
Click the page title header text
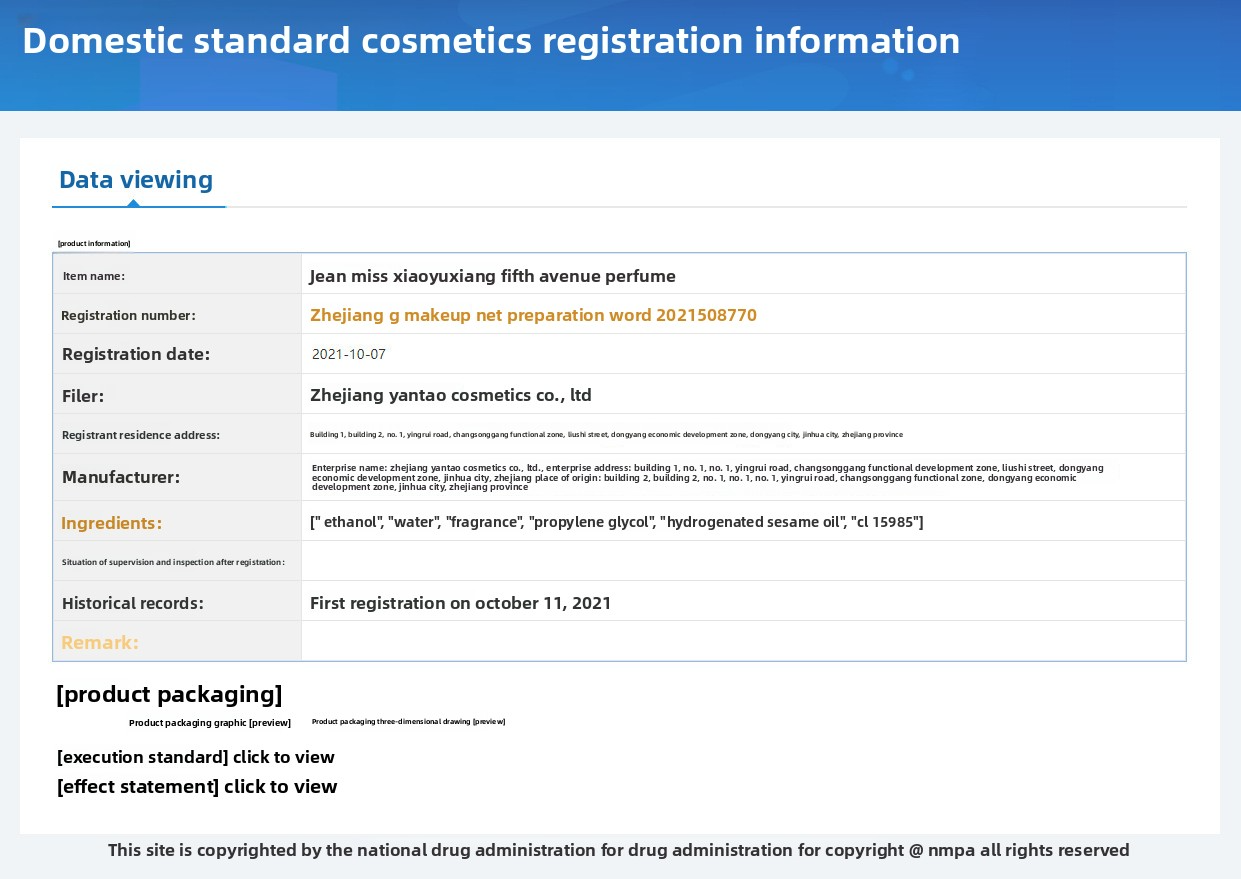click(491, 41)
